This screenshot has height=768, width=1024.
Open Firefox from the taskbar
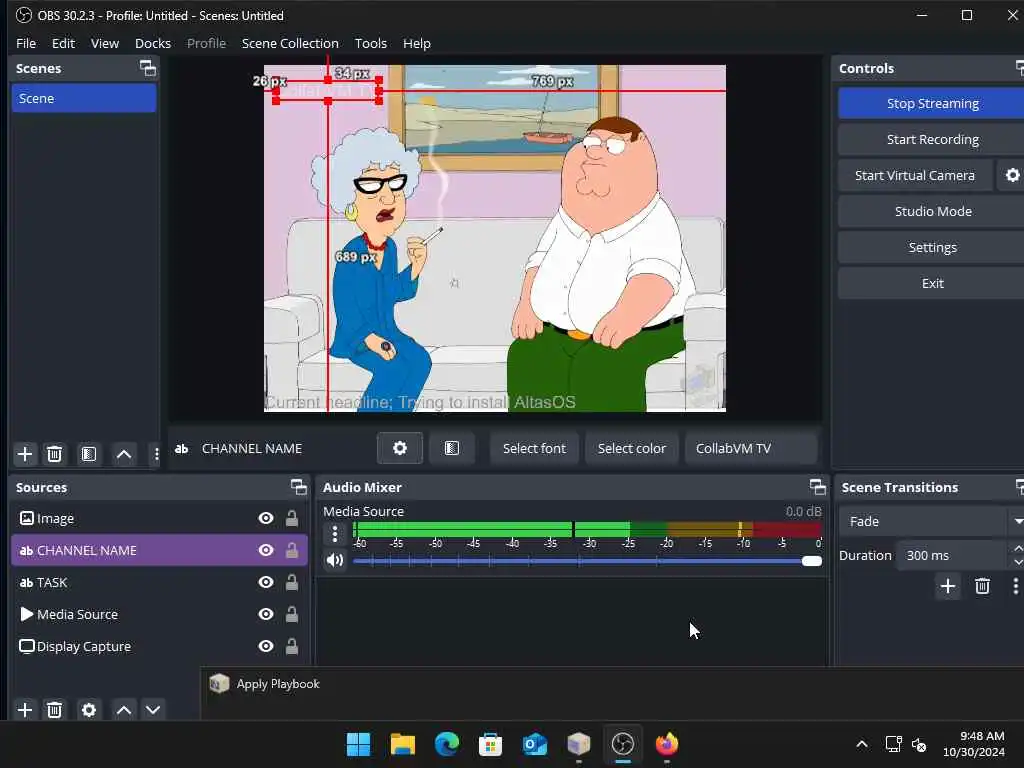[x=667, y=744]
